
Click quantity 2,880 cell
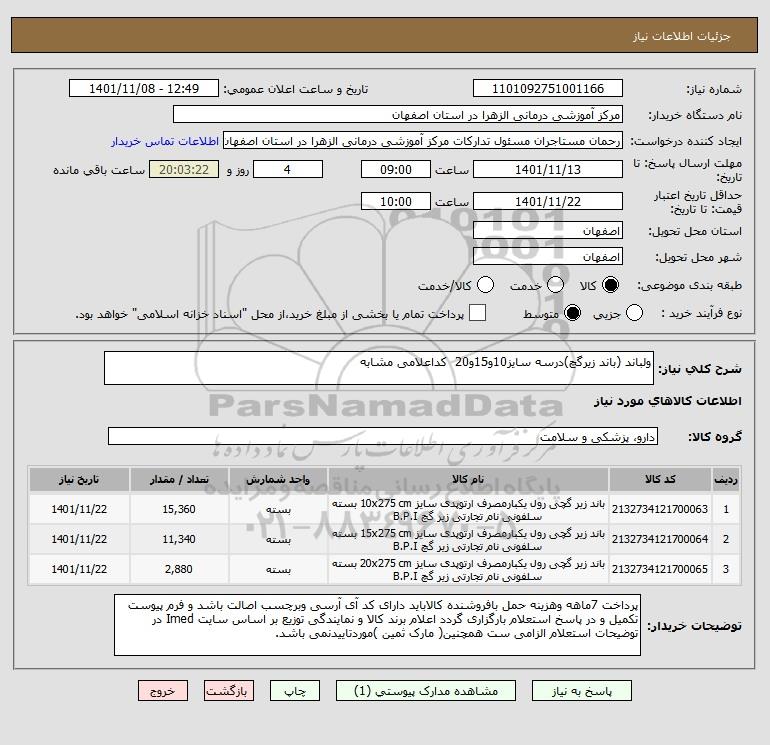(179, 570)
